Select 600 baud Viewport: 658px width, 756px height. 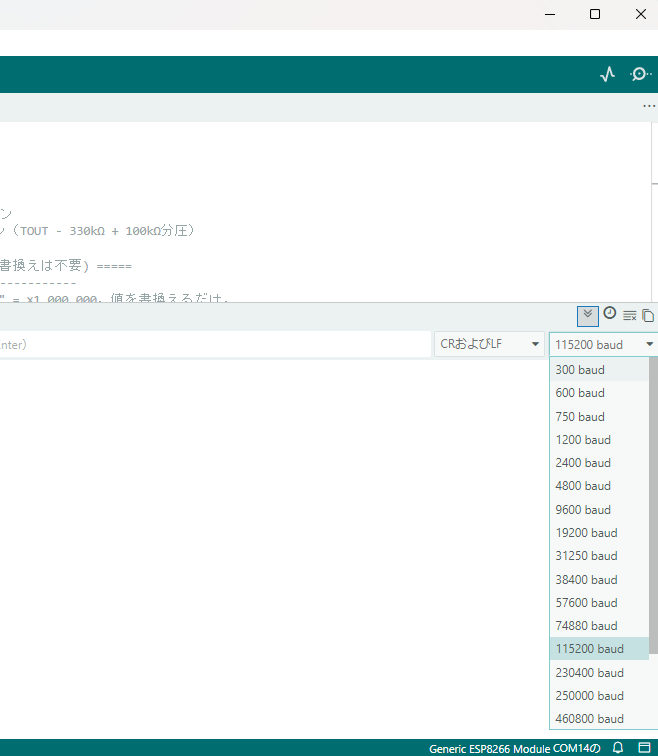click(x=599, y=393)
